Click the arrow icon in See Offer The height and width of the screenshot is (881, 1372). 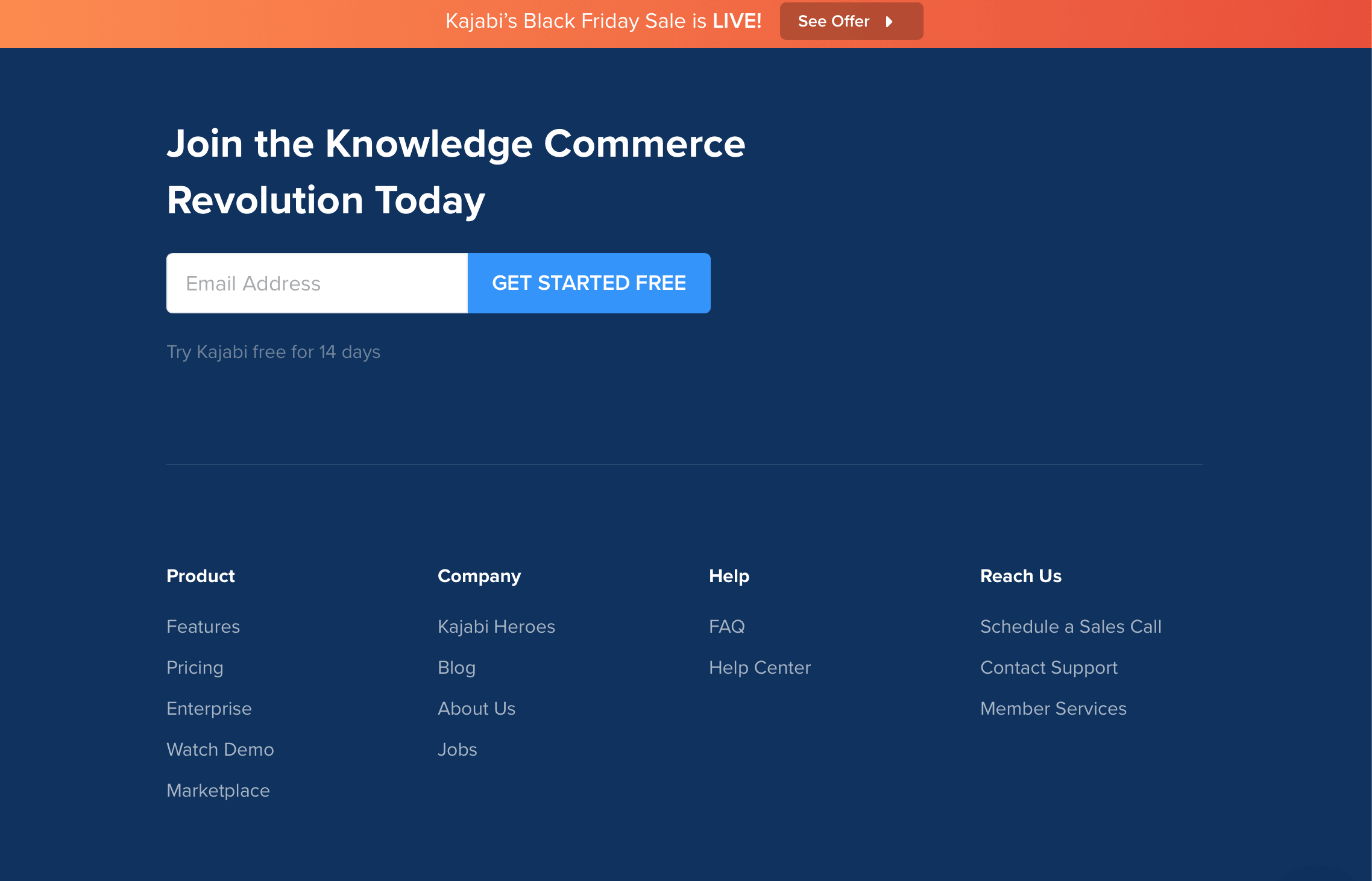click(x=889, y=22)
